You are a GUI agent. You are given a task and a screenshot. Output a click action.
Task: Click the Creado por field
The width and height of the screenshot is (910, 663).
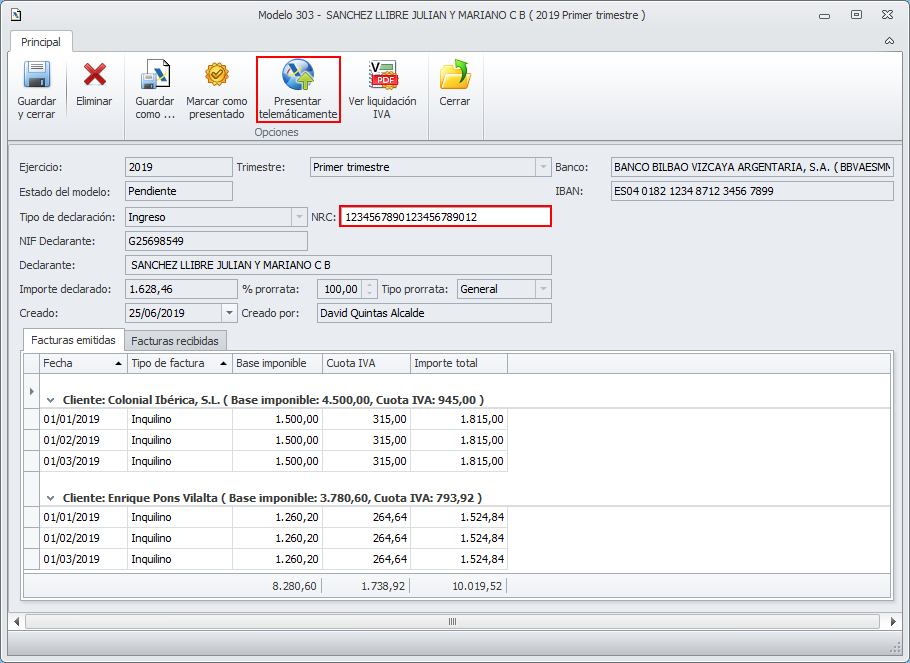tap(434, 313)
